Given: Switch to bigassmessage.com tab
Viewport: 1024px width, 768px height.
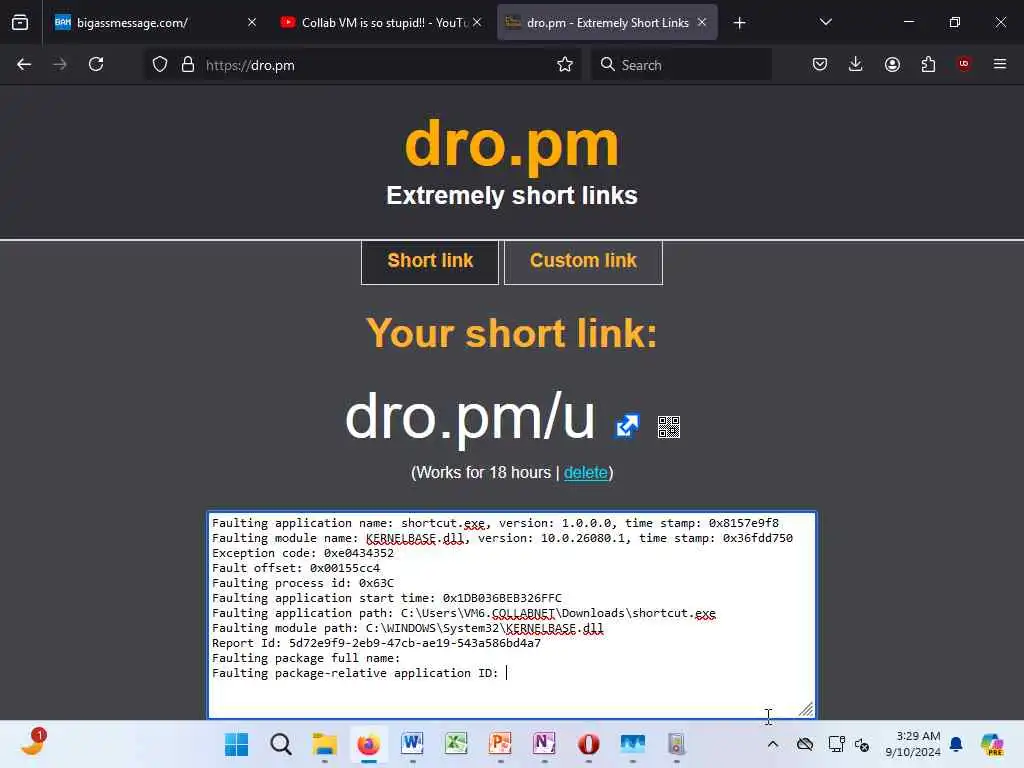Looking at the screenshot, I should 155,22.
